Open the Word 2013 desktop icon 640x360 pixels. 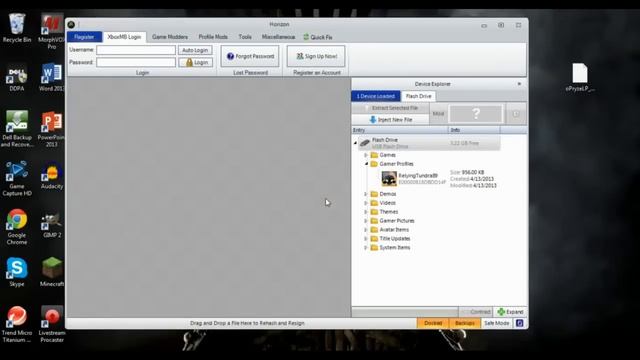pyautogui.click(x=51, y=78)
